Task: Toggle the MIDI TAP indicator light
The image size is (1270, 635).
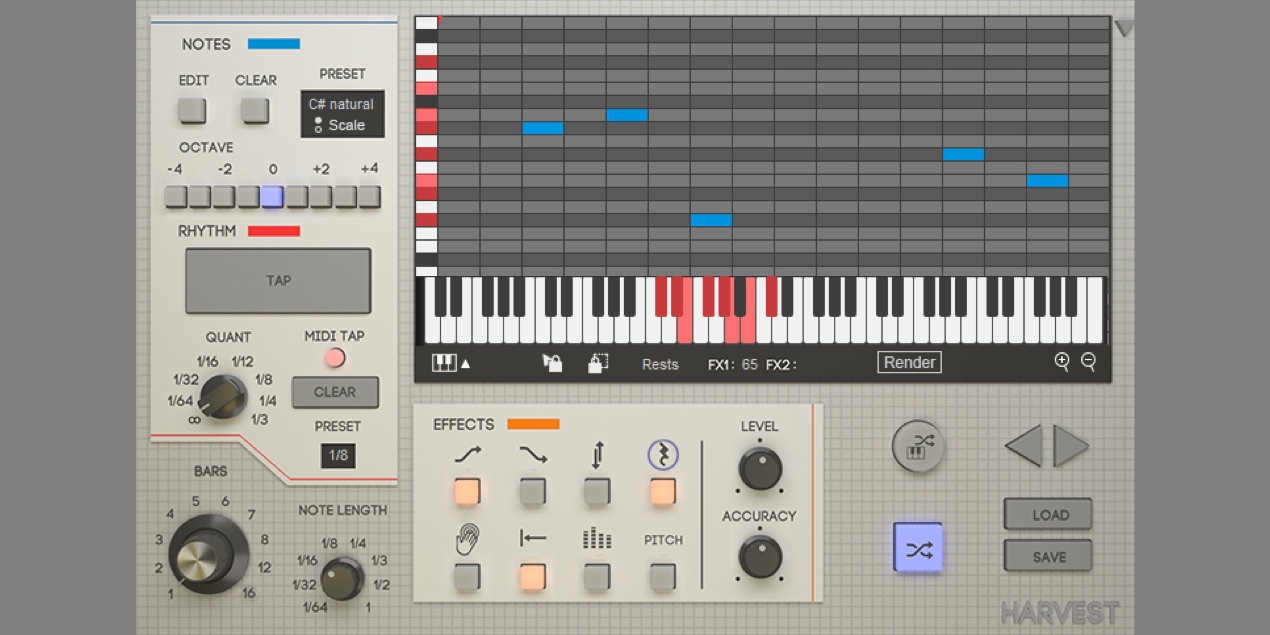Action: coord(335,358)
